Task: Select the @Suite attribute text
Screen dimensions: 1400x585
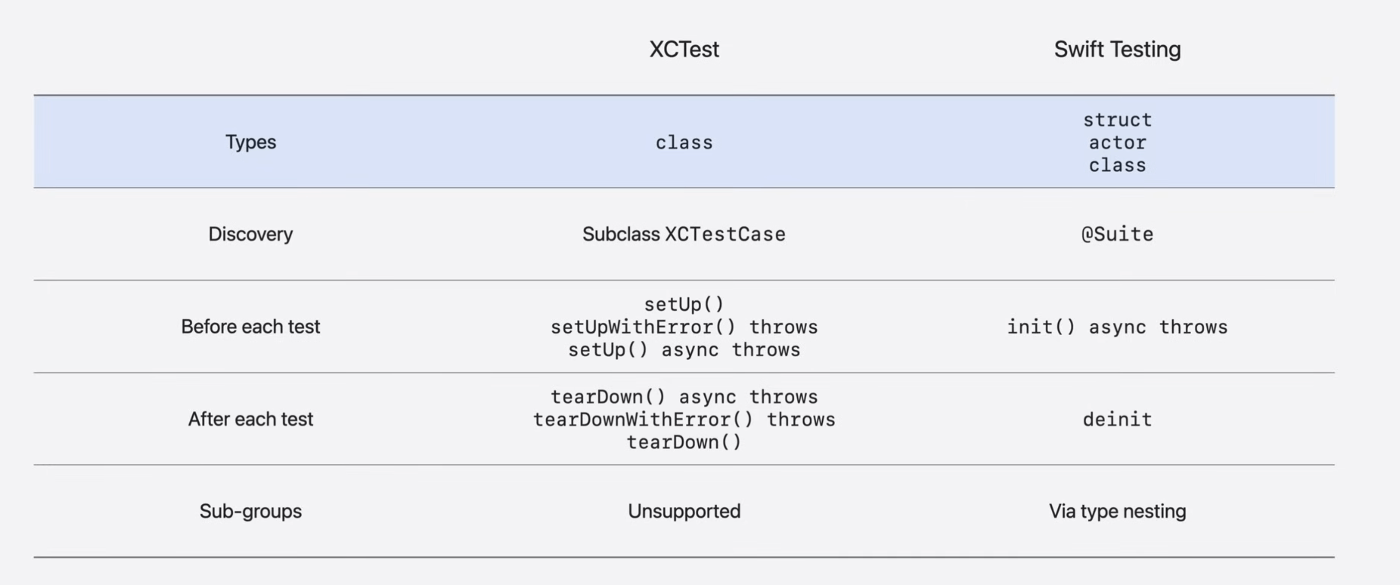Action: coord(1117,234)
